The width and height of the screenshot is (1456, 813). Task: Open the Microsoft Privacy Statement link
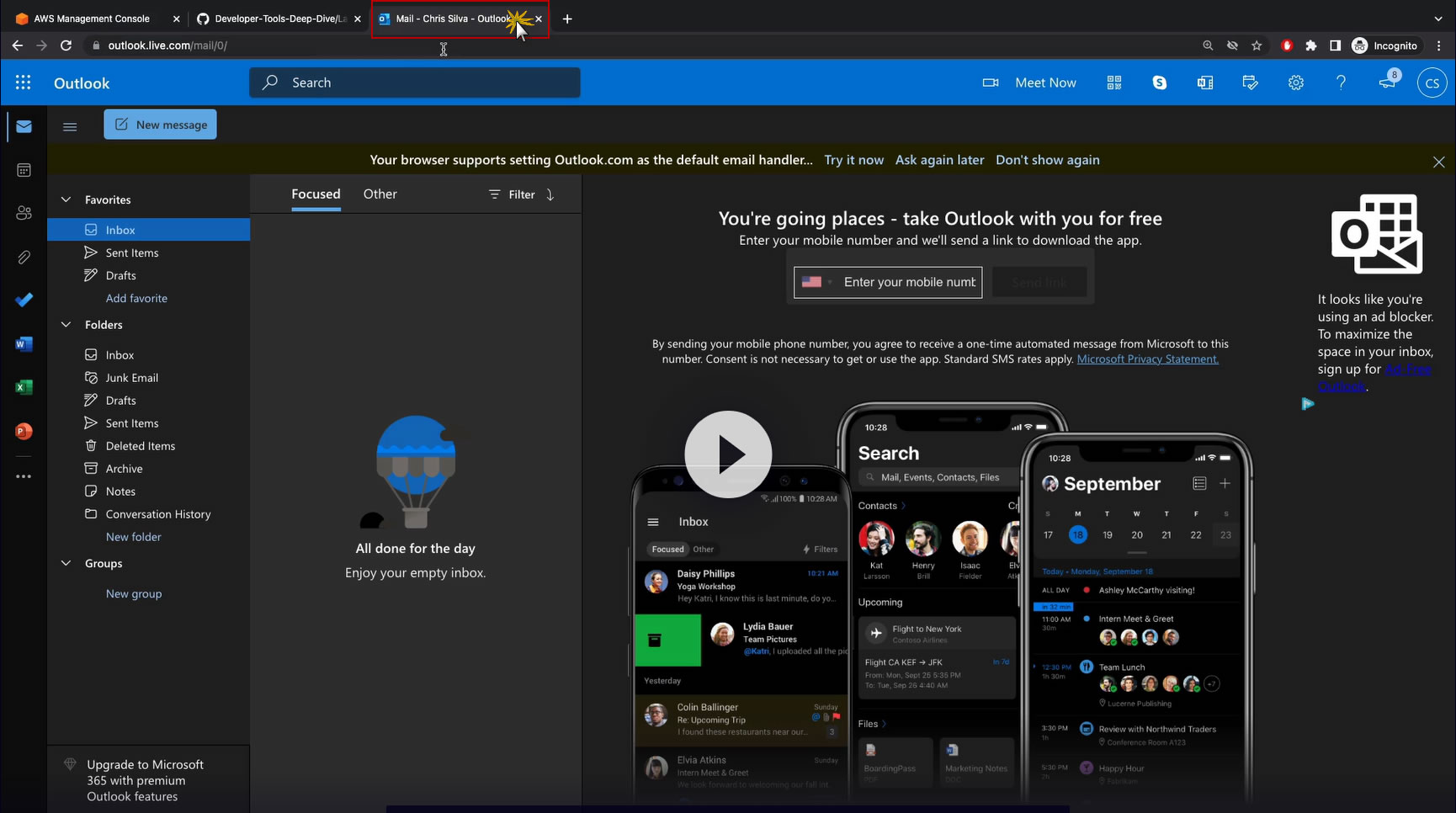tap(1147, 359)
